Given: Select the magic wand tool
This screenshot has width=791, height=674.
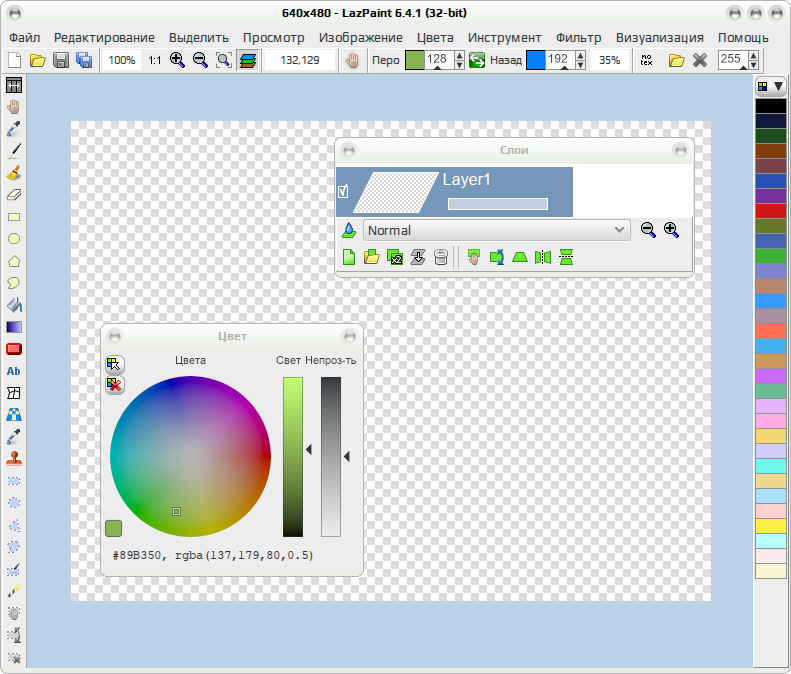Looking at the screenshot, I should (x=14, y=591).
